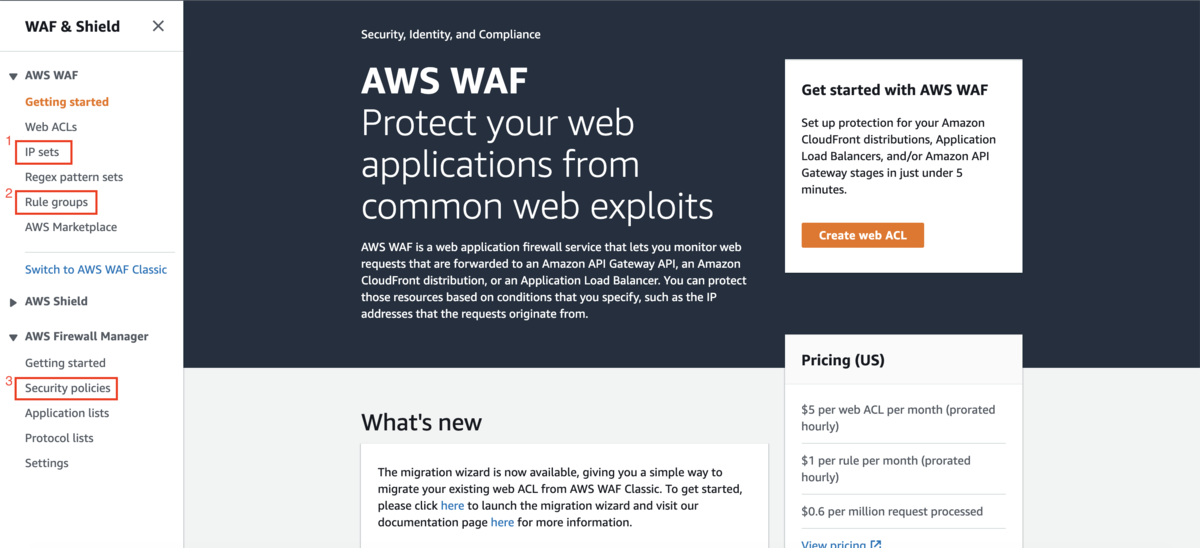Open Web ACLs in sidebar

pyautogui.click(x=51, y=127)
